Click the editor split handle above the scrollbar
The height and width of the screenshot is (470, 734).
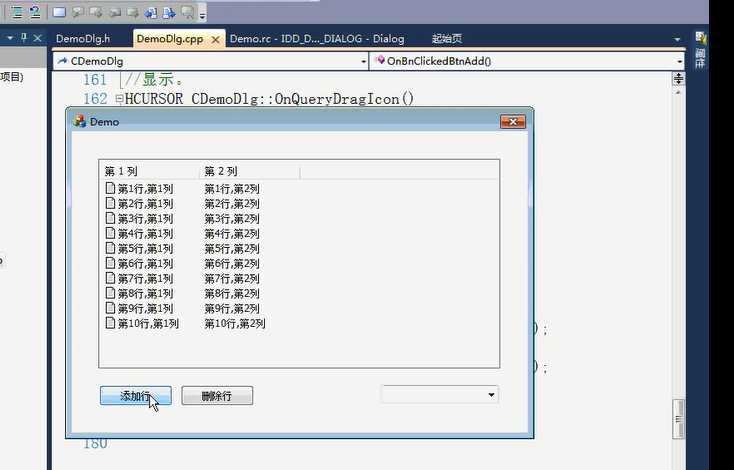[x=678, y=79]
